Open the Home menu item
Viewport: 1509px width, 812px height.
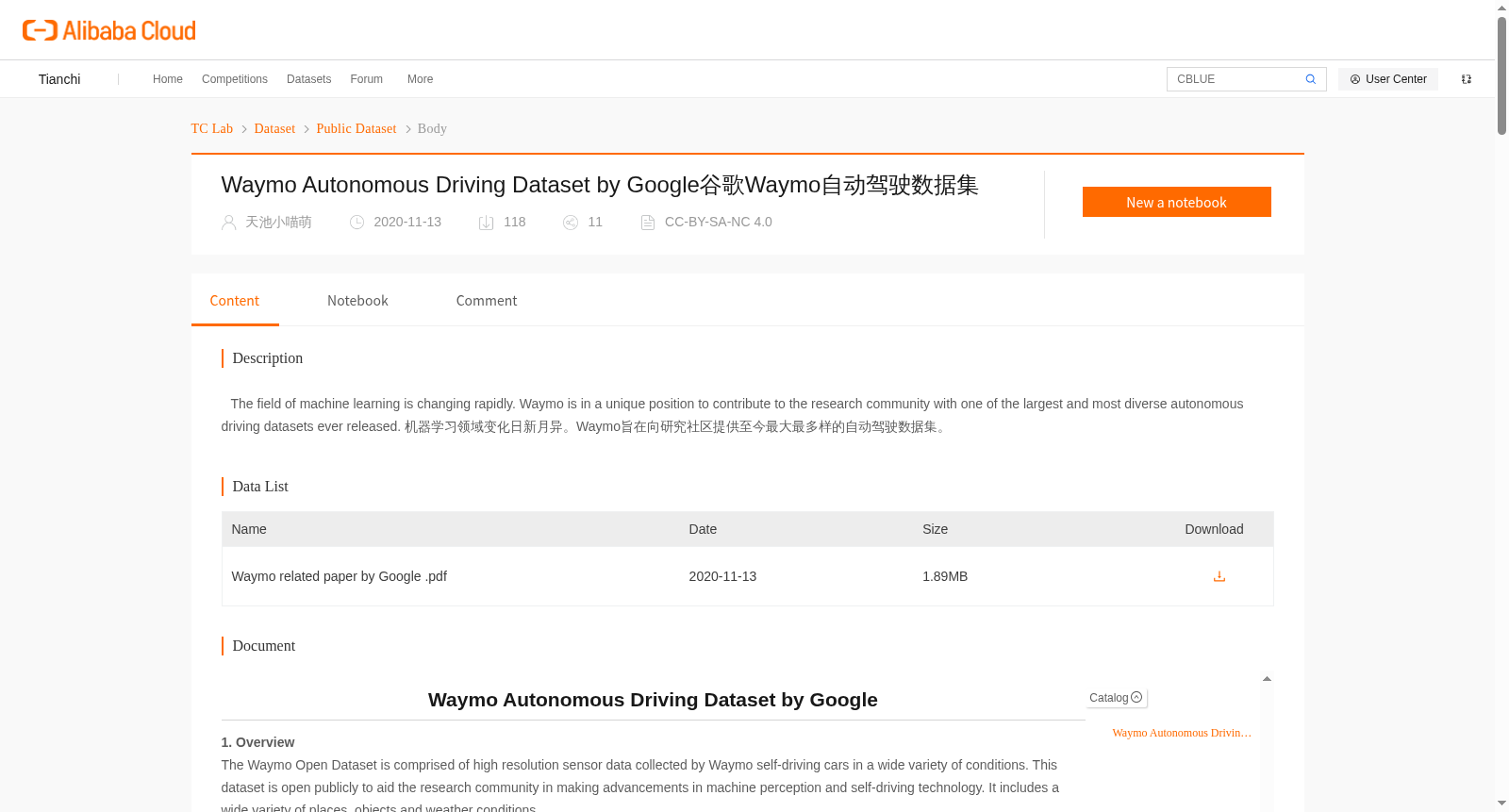[168, 79]
